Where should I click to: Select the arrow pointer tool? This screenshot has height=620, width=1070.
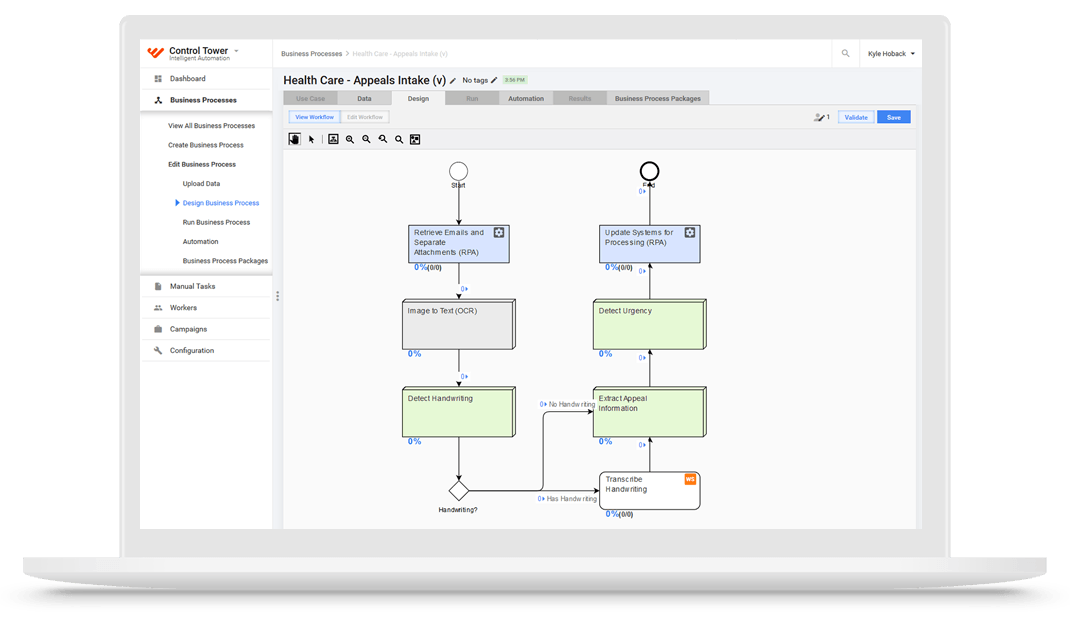[312, 139]
